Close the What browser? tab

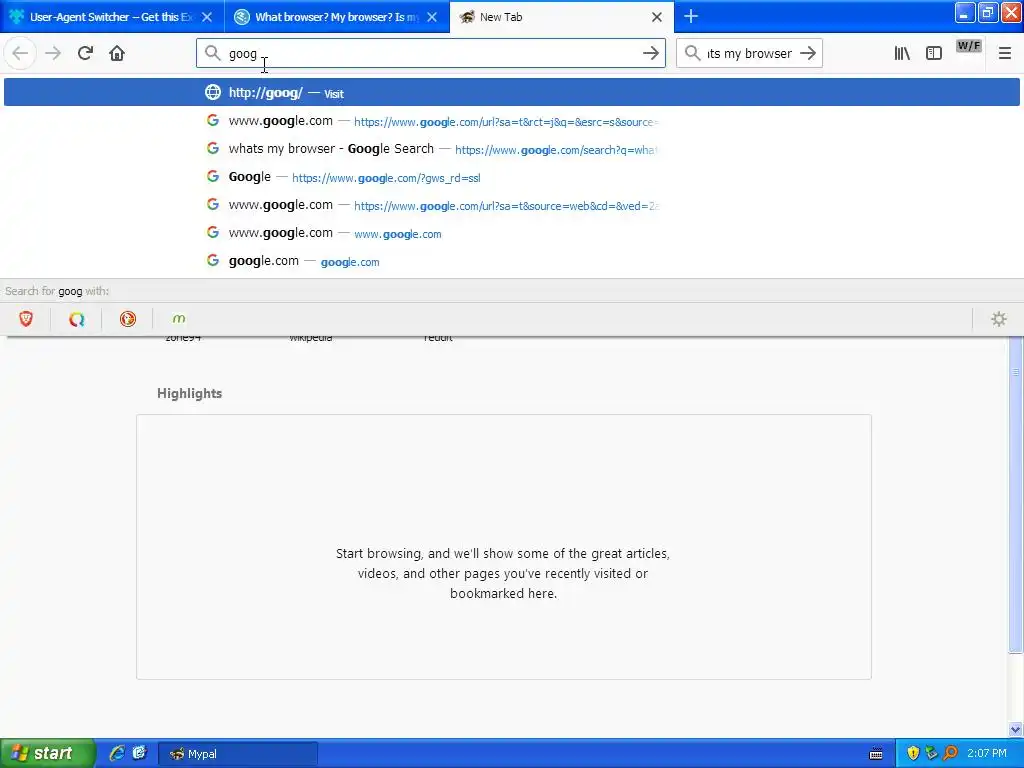[432, 17]
